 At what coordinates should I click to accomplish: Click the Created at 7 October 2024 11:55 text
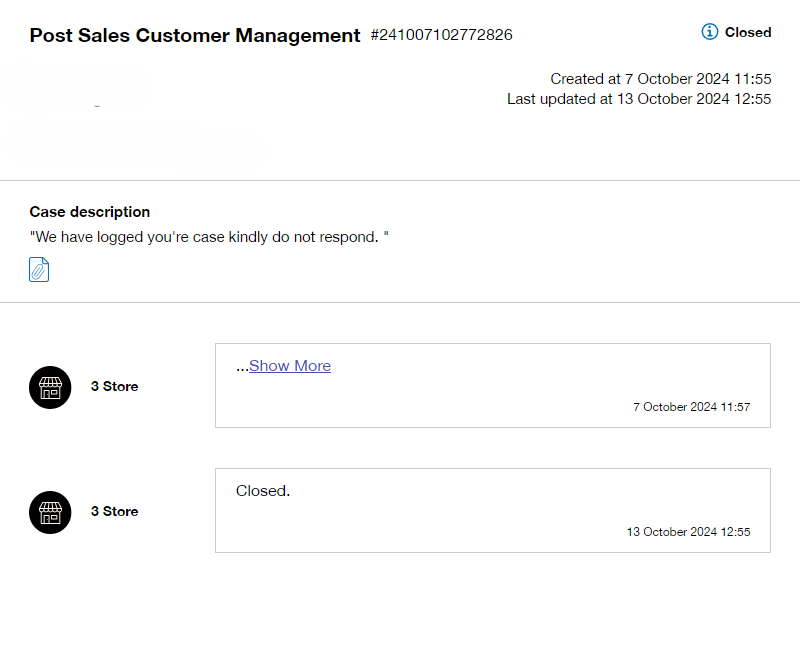[661, 79]
